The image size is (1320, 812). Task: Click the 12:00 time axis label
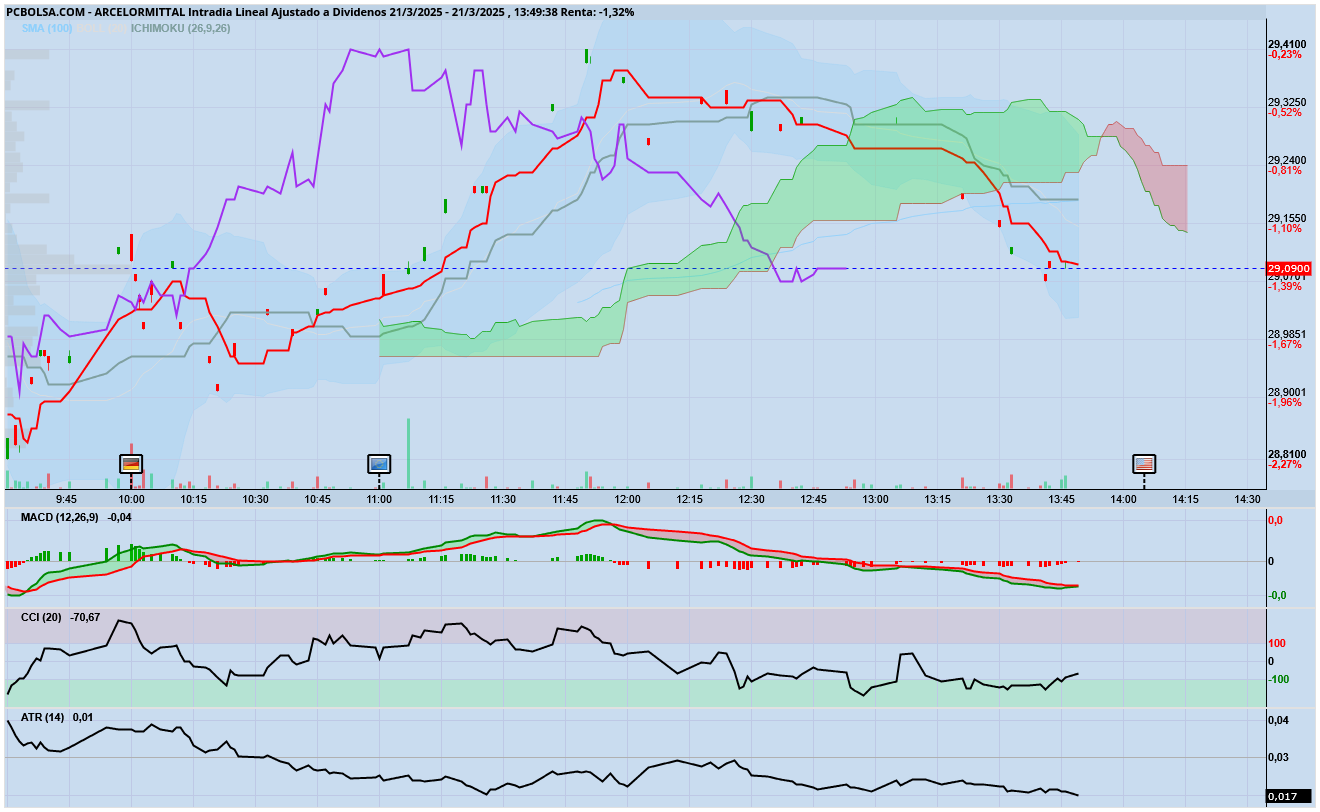(x=627, y=498)
